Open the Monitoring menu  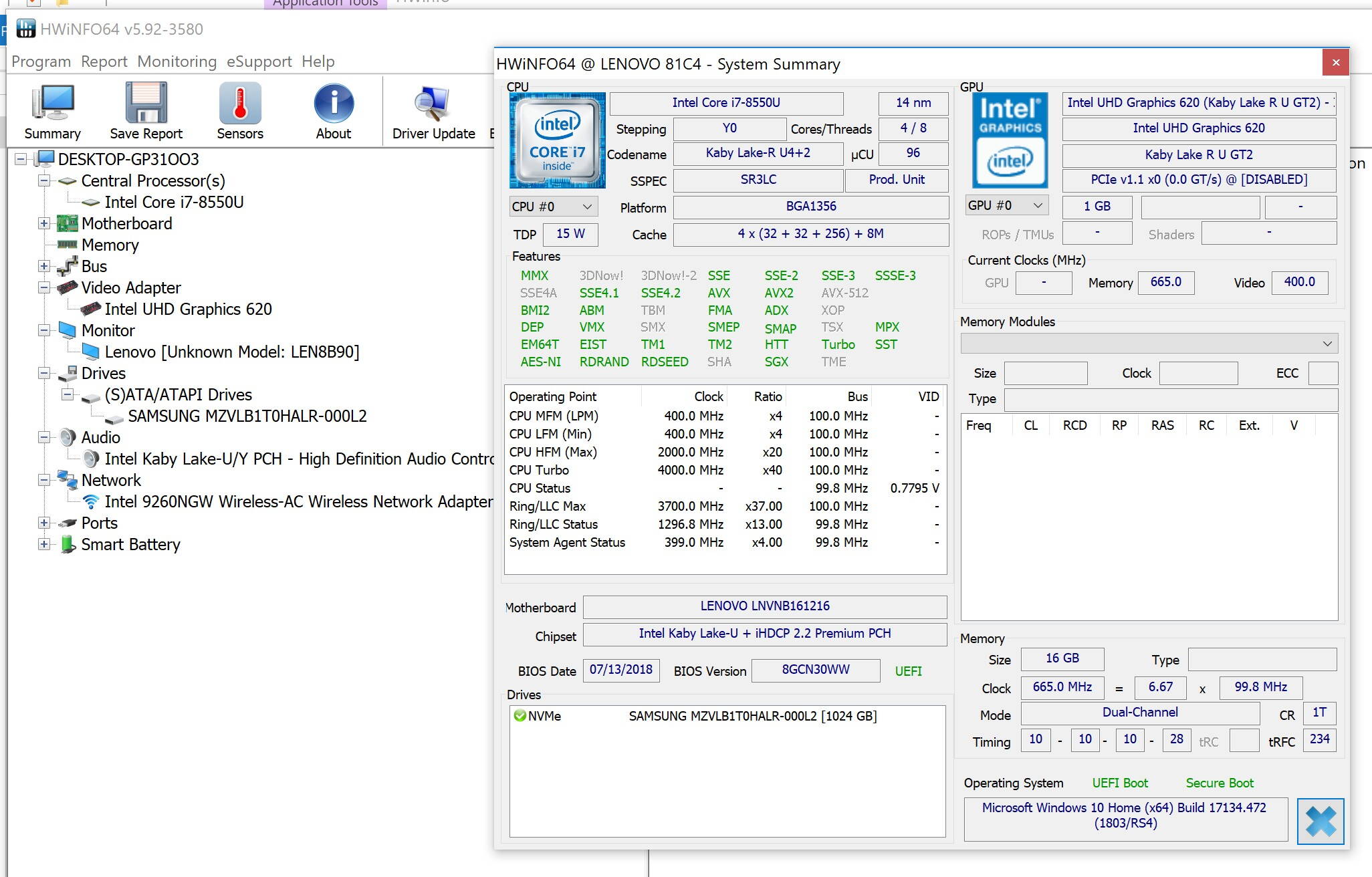point(177,61)
